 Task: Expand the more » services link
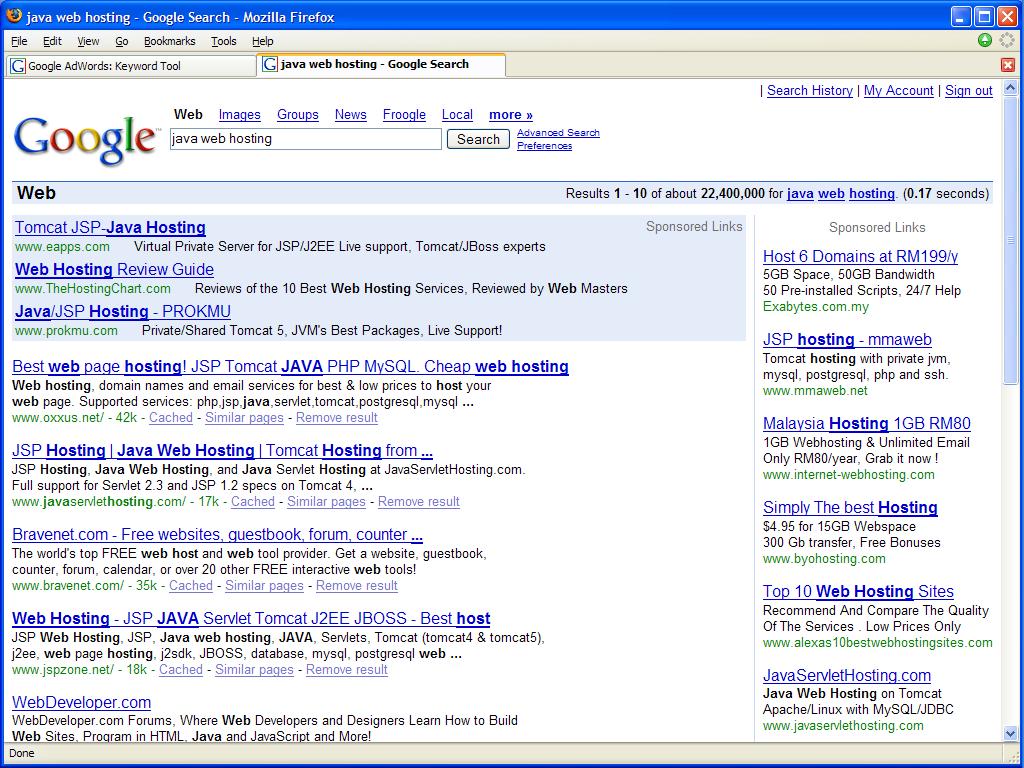pos(511,115)
